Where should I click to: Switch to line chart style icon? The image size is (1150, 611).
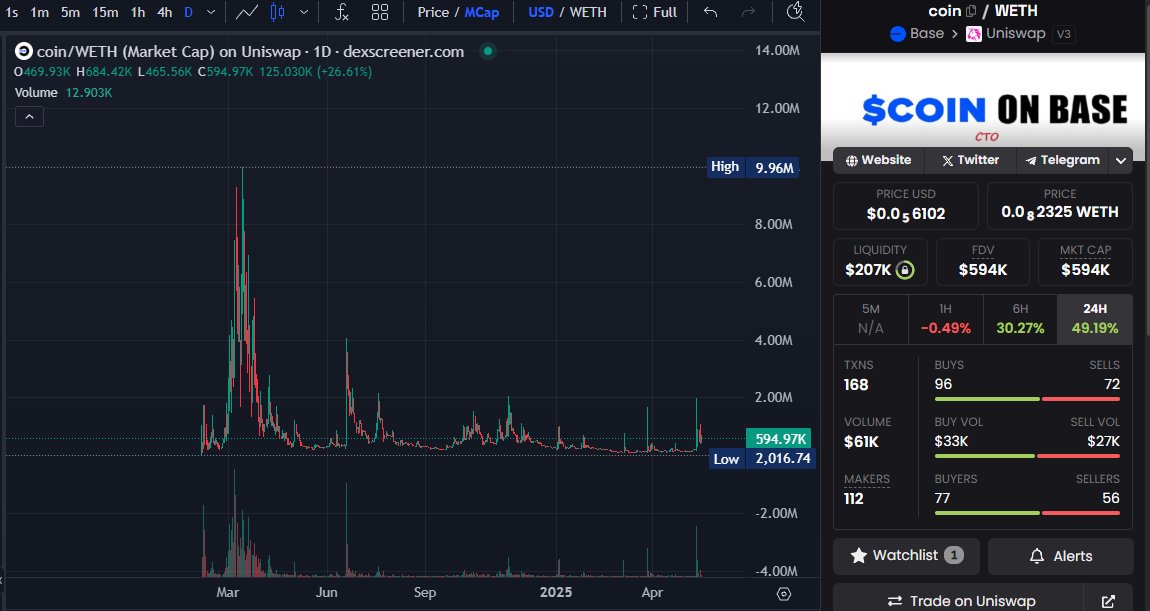pos(246,12)
